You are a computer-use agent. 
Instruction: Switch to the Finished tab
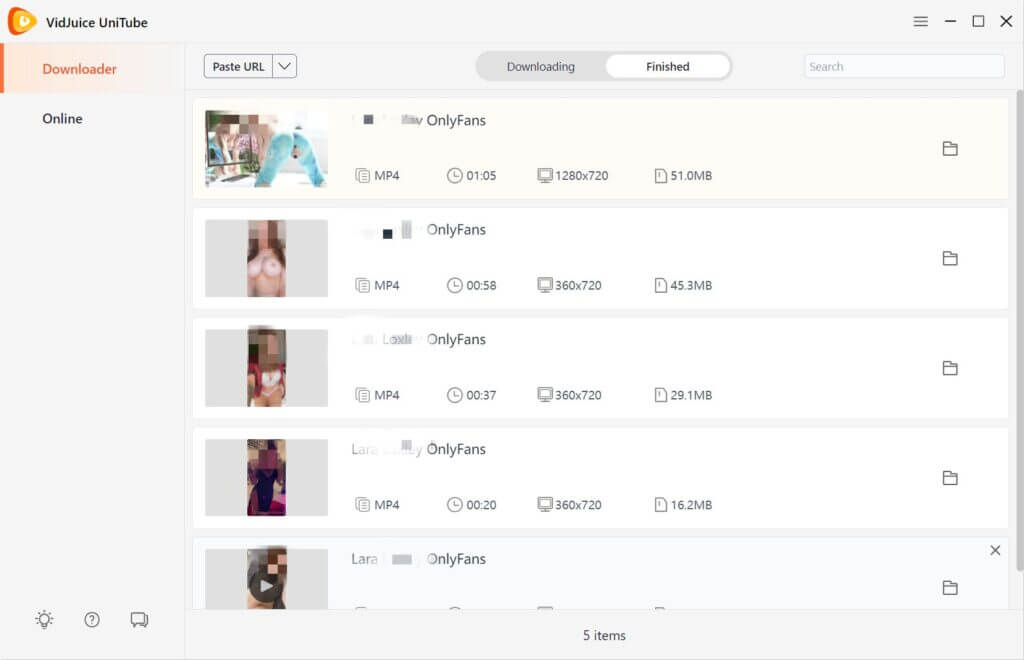pos(667,66)
